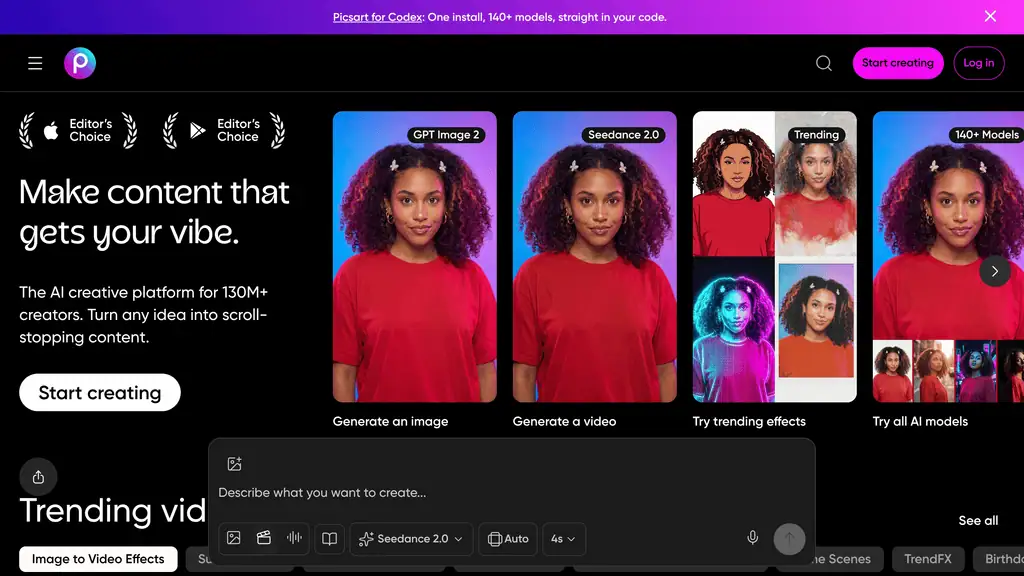Dismiss the promo banner with the X
The width and height of the screenshot is (1024, 576).
point(990,16)
